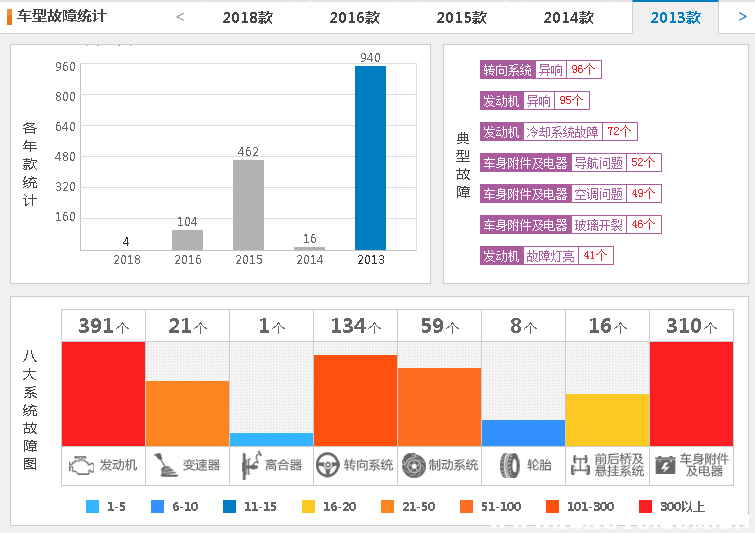Click the red 300以上 legend swatch
755x533 pixels.
tap(645, 507)
